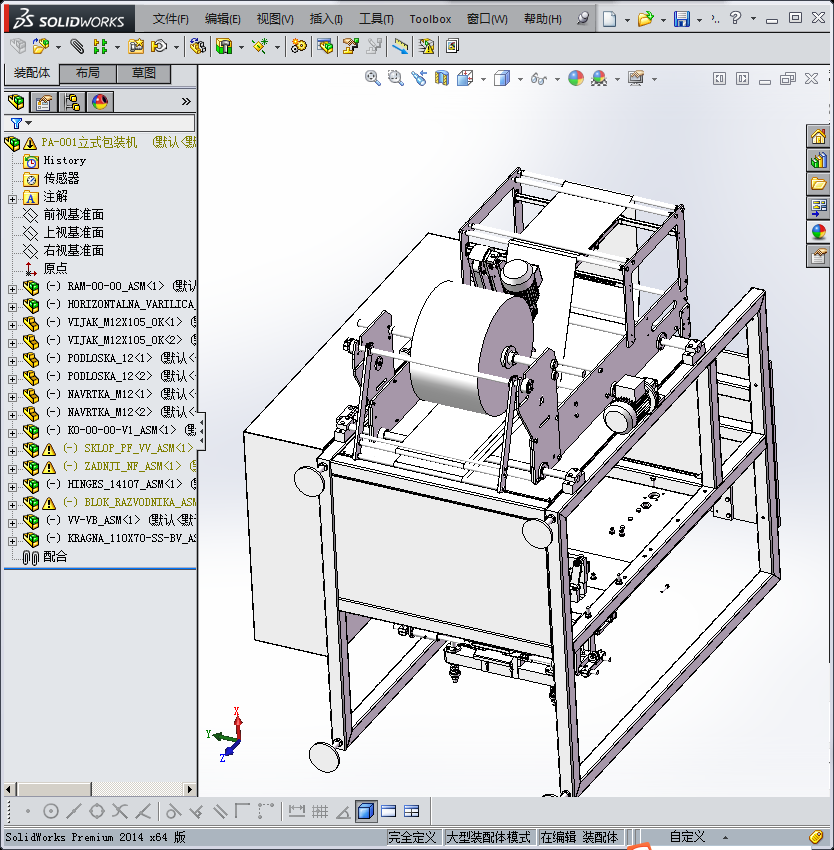This screenshot has height=850, width=834.
Task: Click the Apply Scene icon
Action: [x=599, y=79]
